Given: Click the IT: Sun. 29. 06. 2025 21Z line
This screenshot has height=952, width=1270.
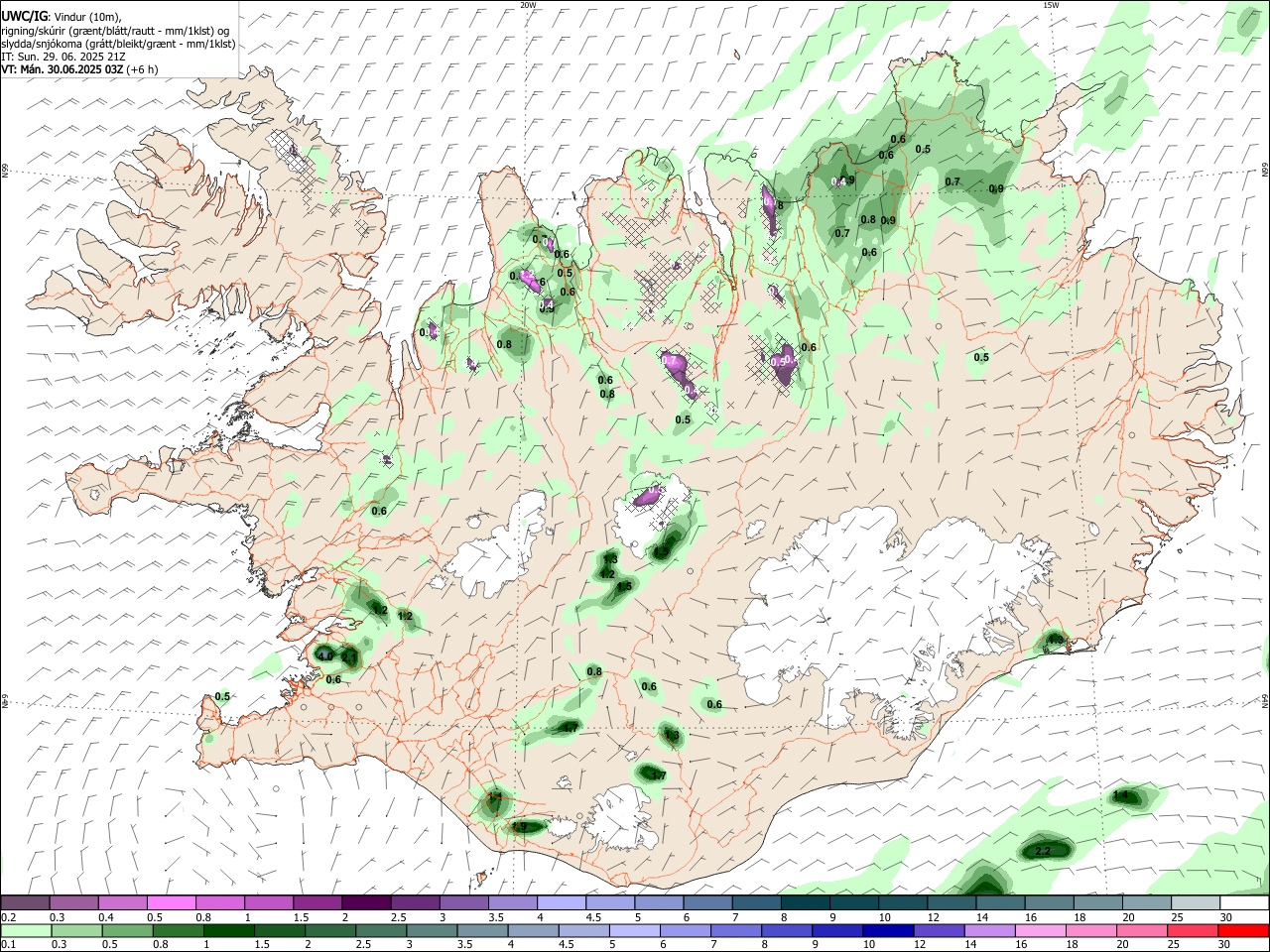Looking at the screenshot, I should [x=63, y=57].
